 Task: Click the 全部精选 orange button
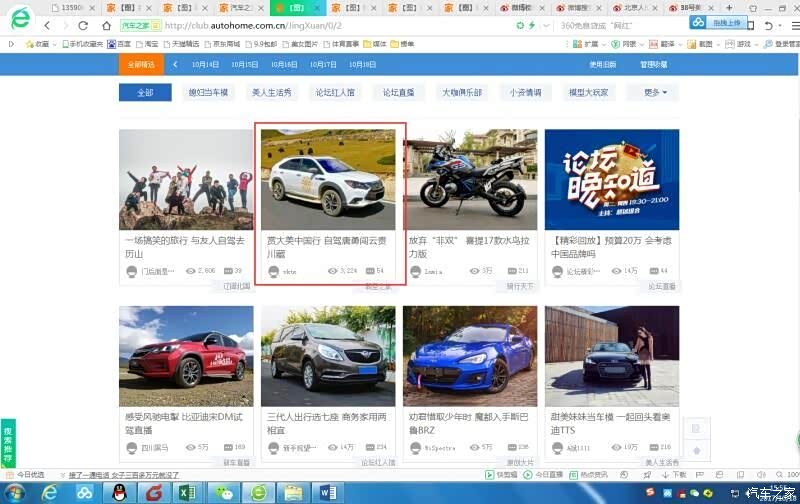[x=141, y=64]
